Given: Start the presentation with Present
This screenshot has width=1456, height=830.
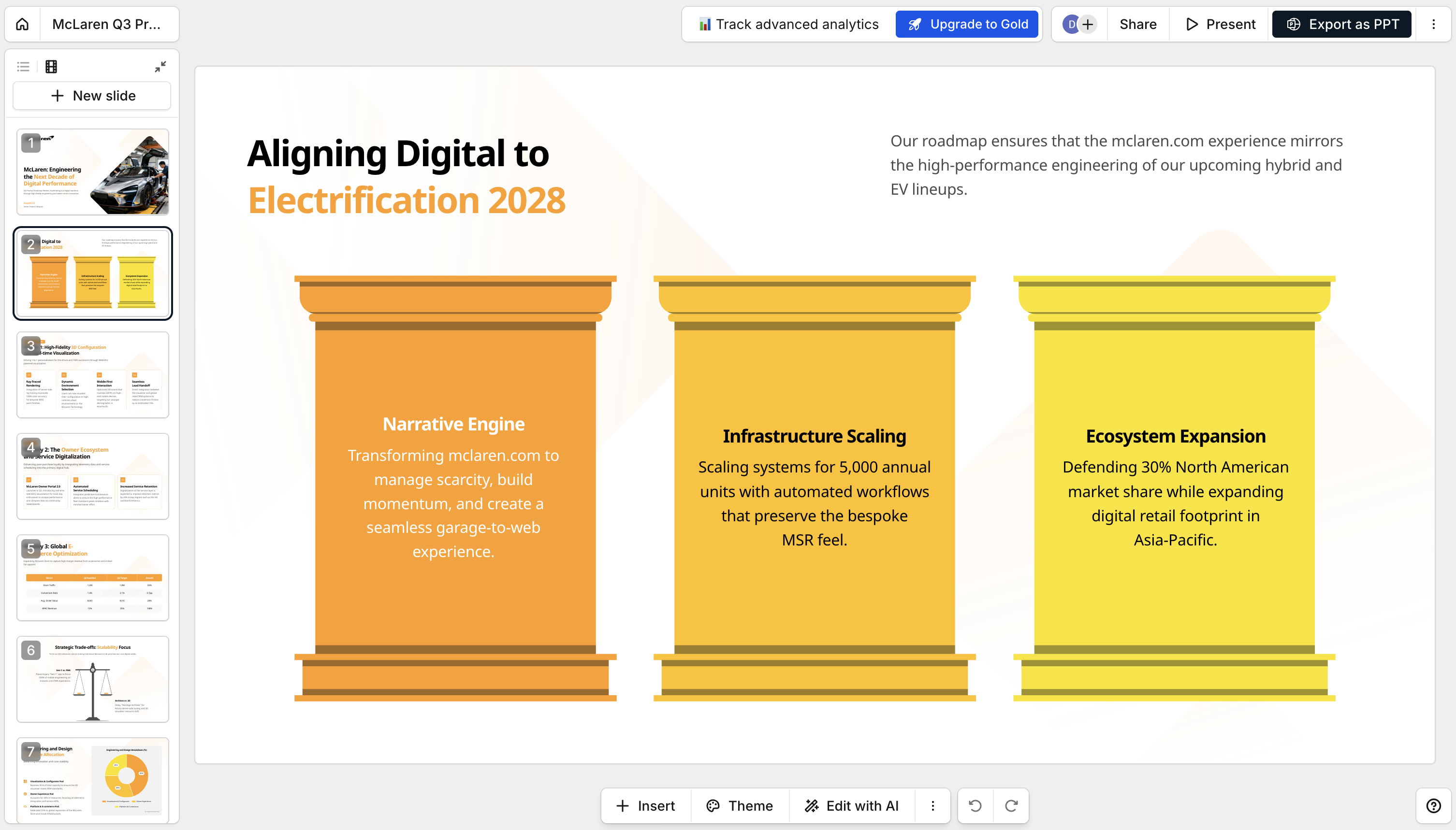Looking at the screenshot, I should tap(1221, 24).
